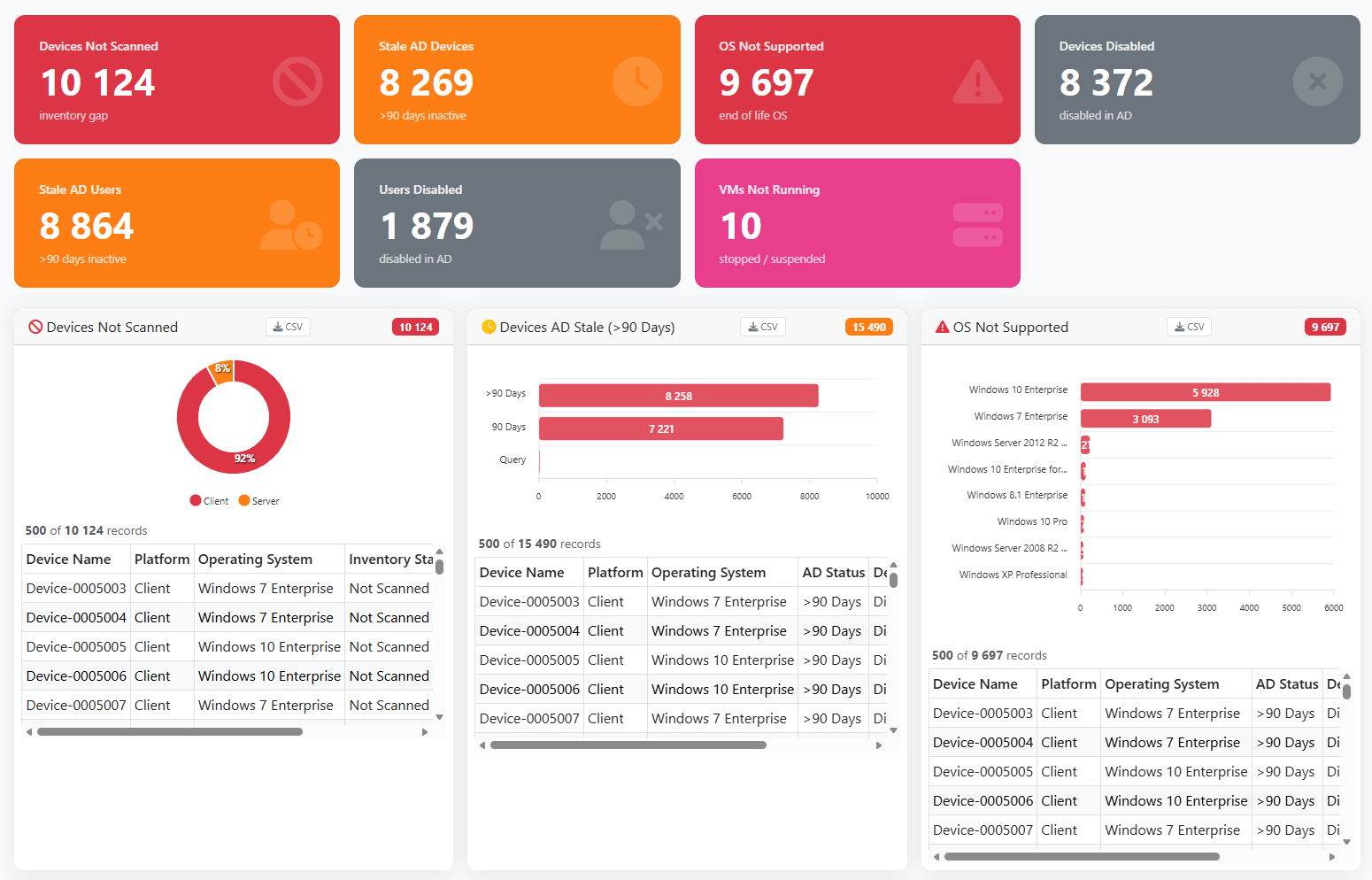
Task: Select Device-0005005 in OS Not Supported table
Action: pos(983,771)
